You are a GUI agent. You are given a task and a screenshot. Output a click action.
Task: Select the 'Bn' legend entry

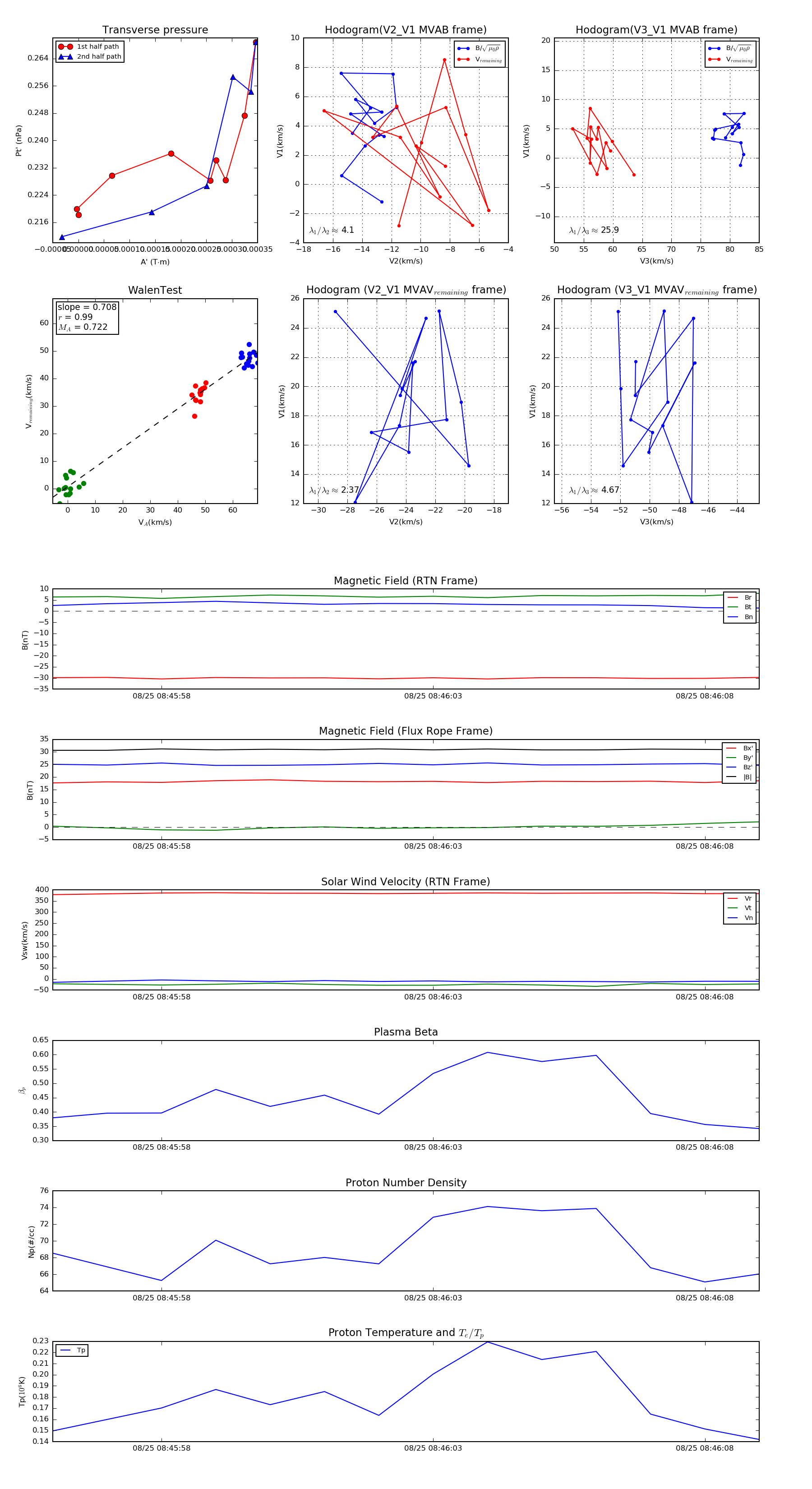point(740,617)
